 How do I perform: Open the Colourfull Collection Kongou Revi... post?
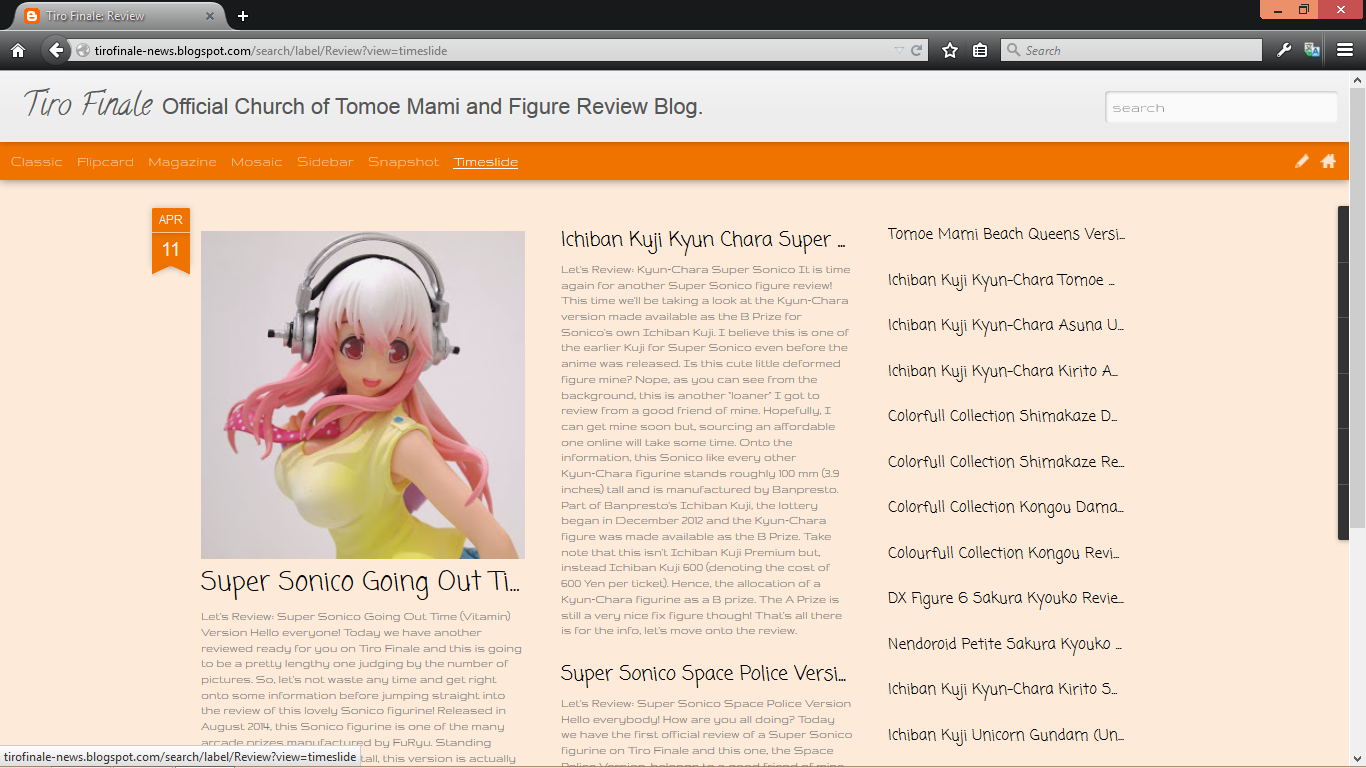coord(1004,554)
